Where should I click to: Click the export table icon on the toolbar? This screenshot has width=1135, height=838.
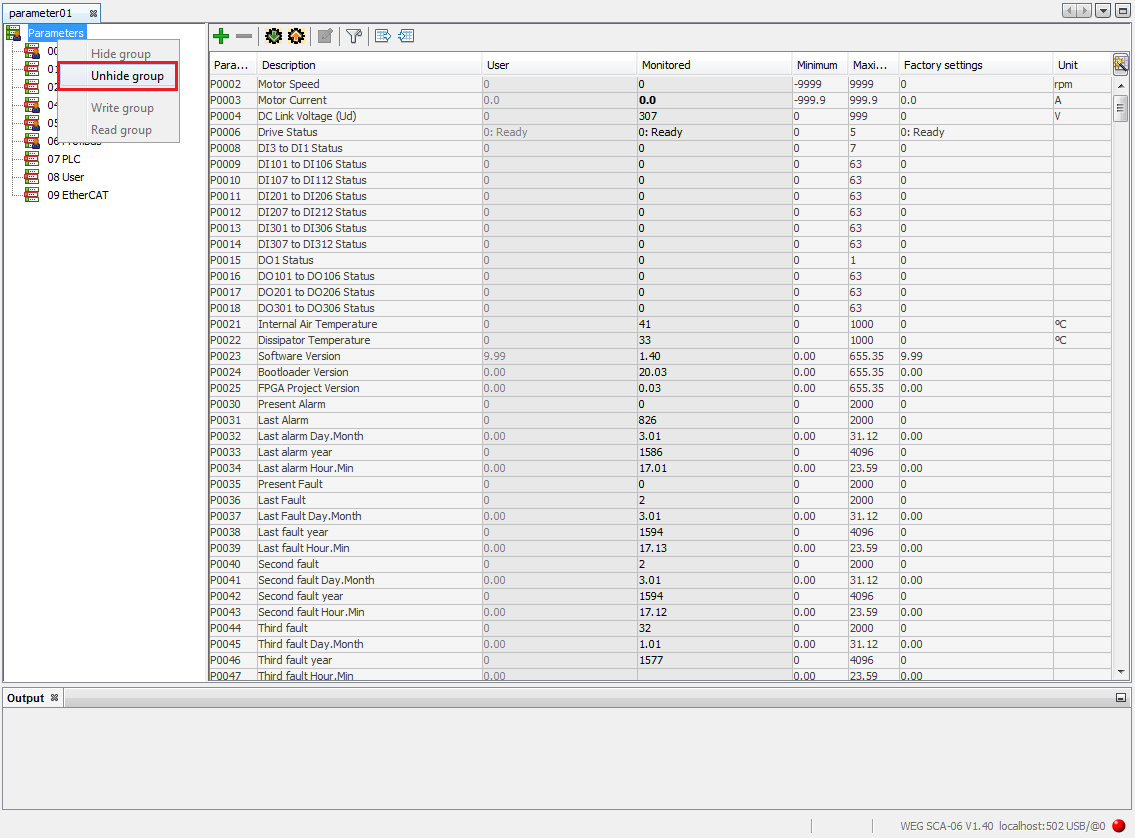[x=382, y=36]
